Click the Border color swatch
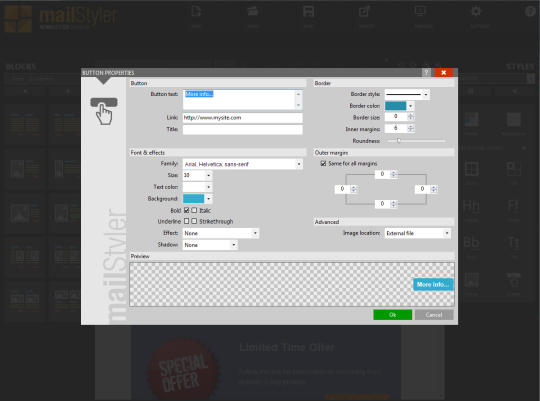 tap(396, 106)
